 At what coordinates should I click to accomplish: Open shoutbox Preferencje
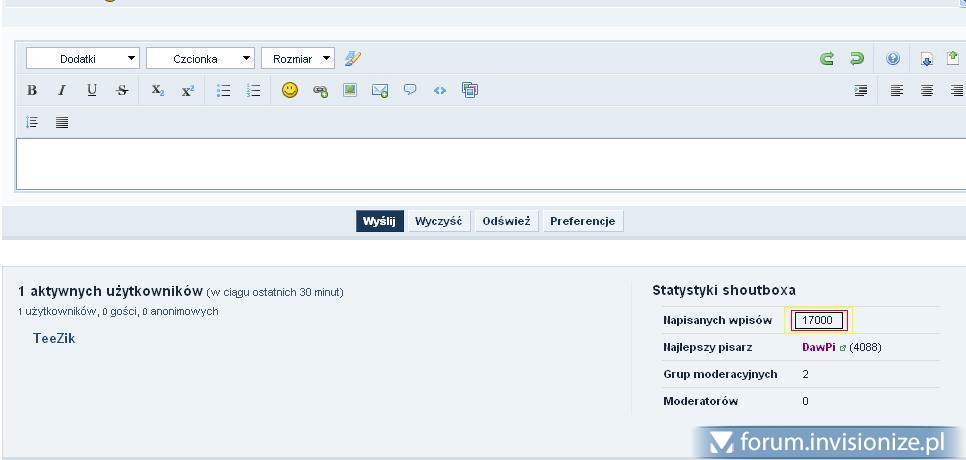pyautogui.click(x=582, y=221)
